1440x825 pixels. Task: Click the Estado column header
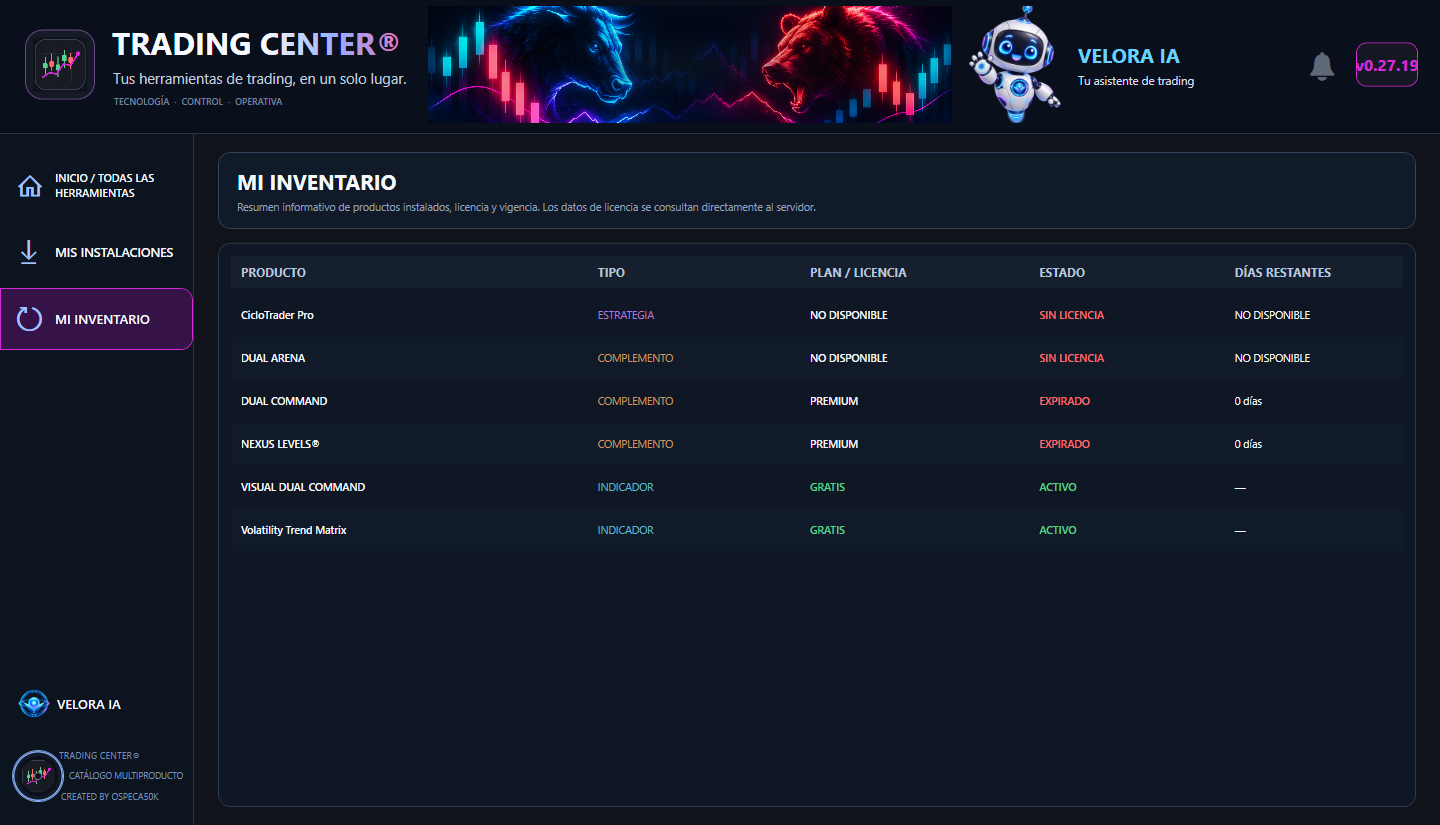coord(1062,272)
